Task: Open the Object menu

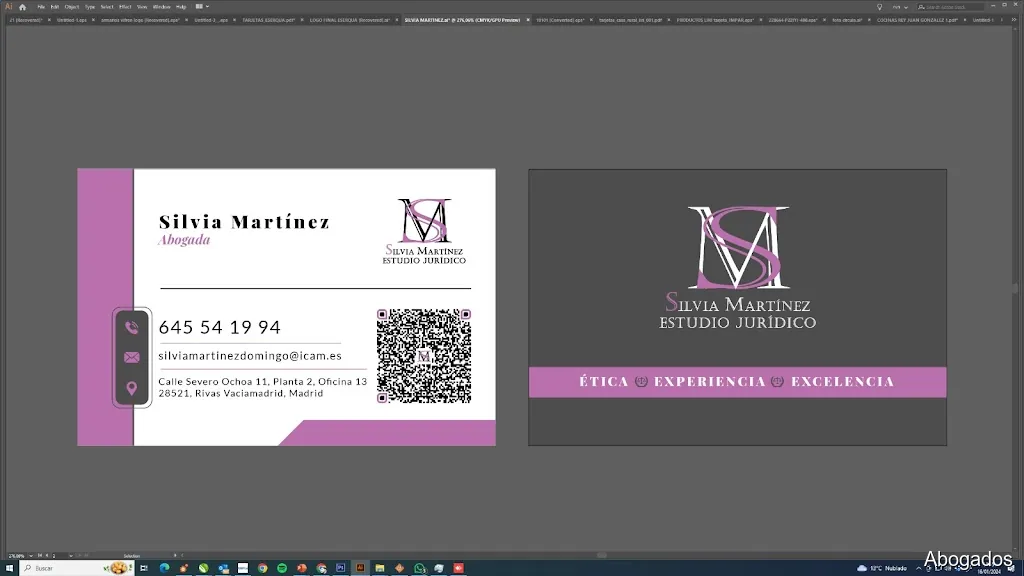Action: [x=72, y=6]
